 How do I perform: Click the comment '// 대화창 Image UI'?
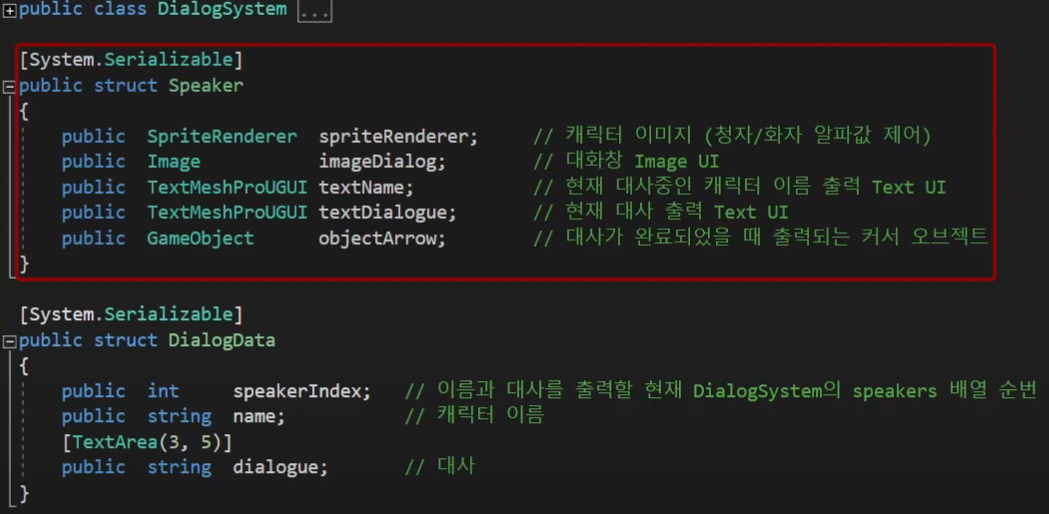(626, 162)
